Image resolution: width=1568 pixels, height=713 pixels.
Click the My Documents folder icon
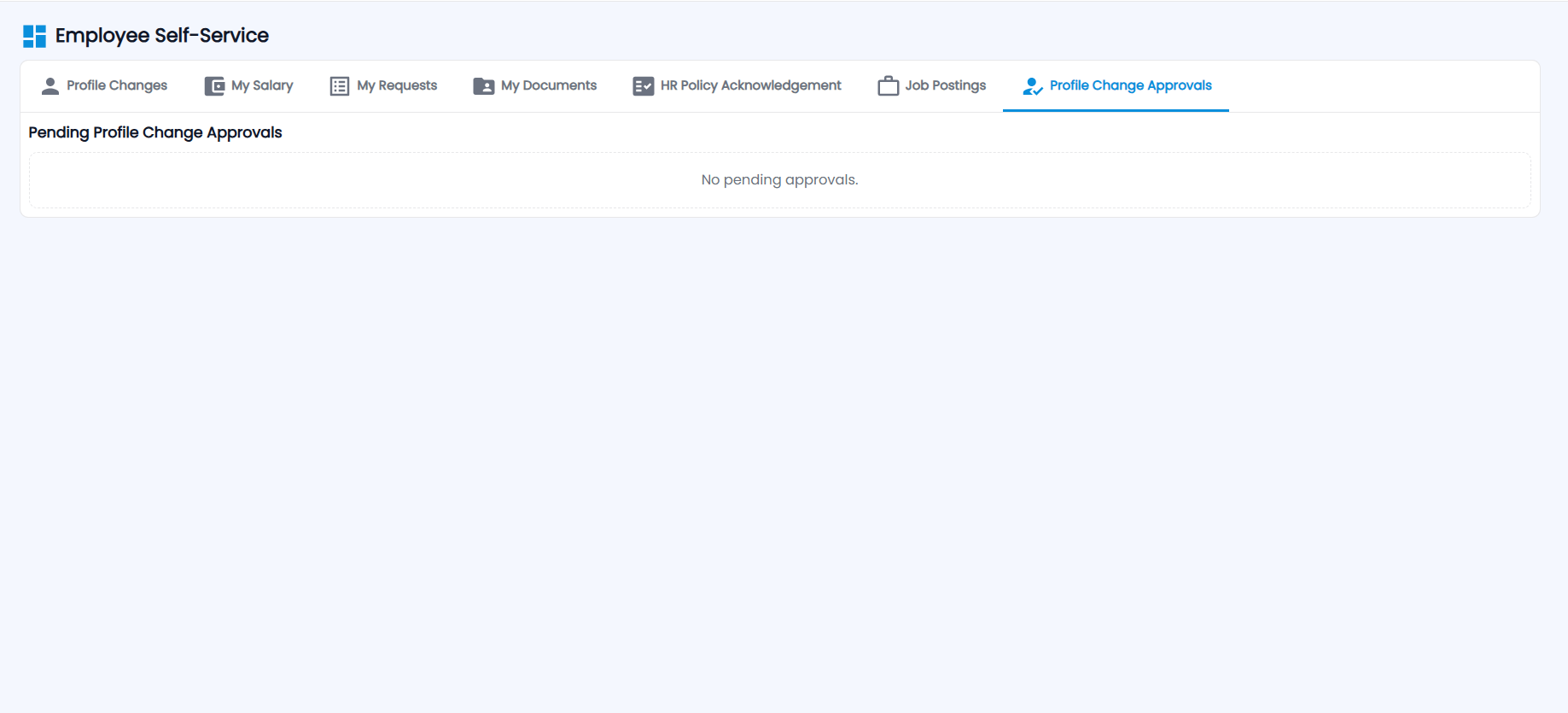click(x=484, y=86)
